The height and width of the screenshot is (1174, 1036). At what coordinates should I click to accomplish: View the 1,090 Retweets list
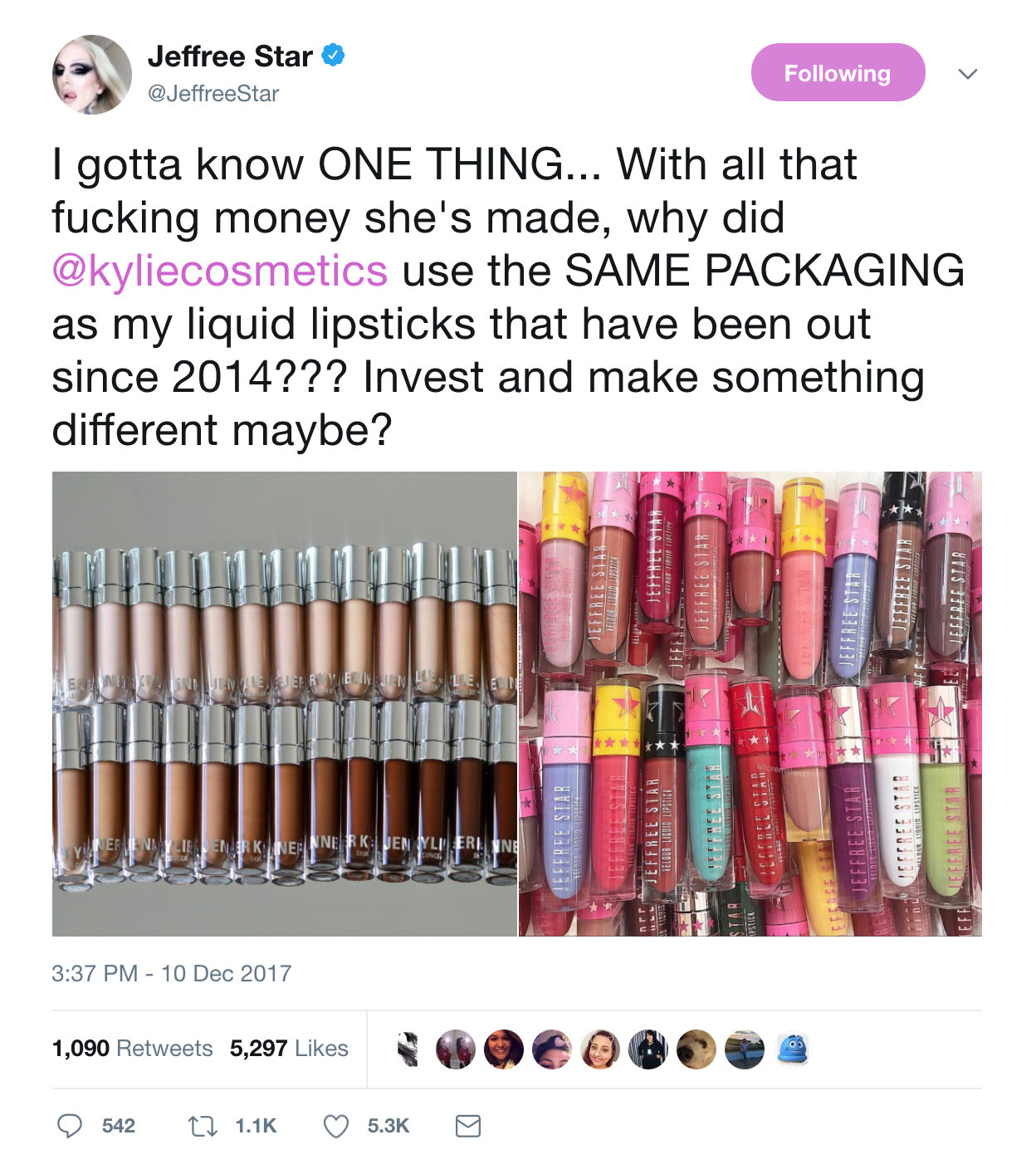point(132,1049)
